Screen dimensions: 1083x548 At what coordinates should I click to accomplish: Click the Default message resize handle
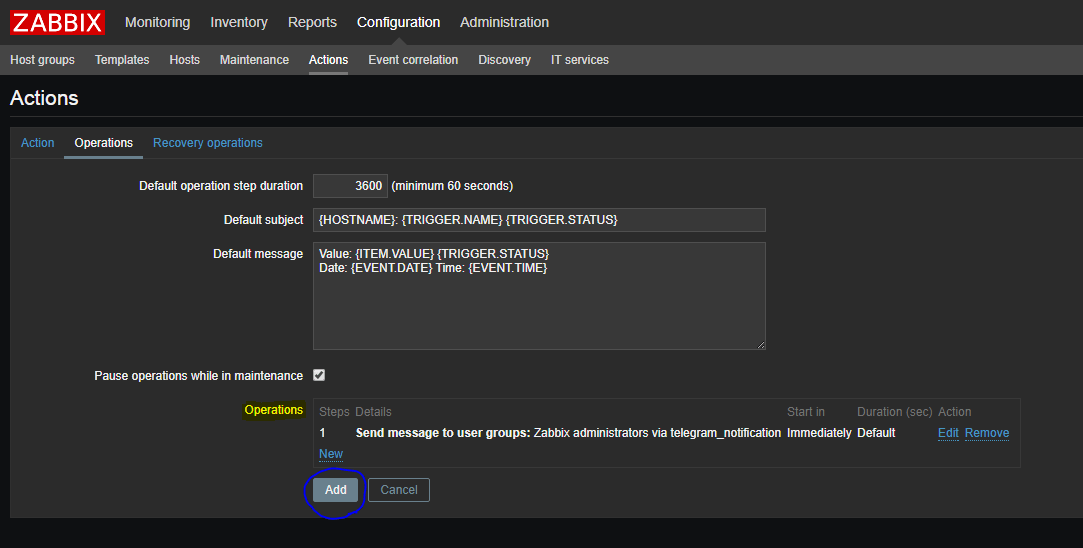click(760, 344)
